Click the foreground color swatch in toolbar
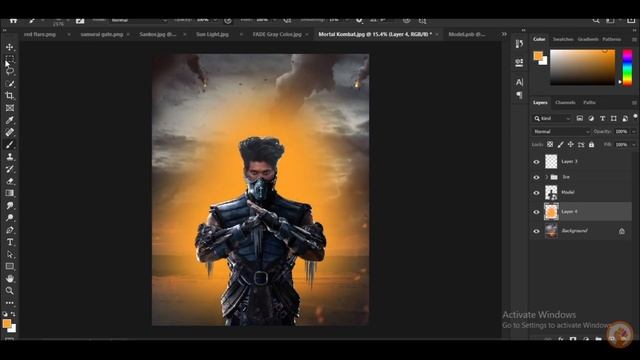Screen dimensions: 640x360 (x=7, y=324)
